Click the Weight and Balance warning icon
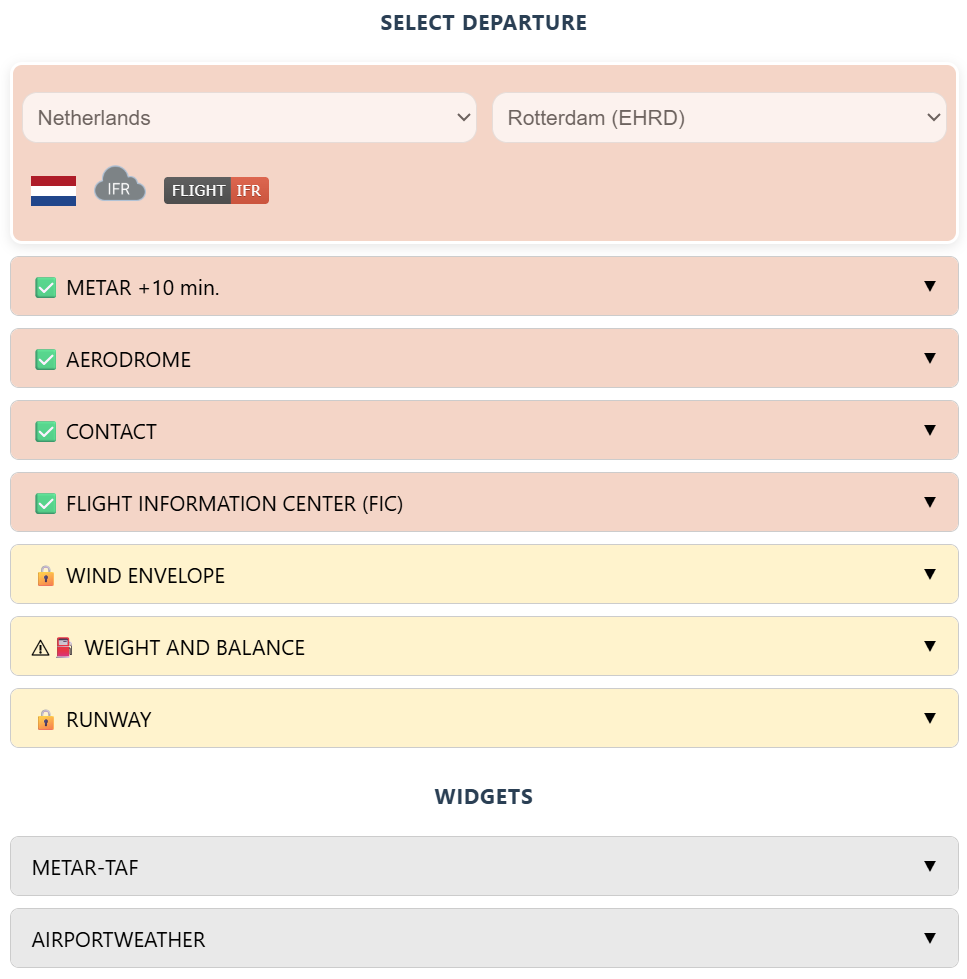Viewport: 967px width, 979px height. pos(40,648)
